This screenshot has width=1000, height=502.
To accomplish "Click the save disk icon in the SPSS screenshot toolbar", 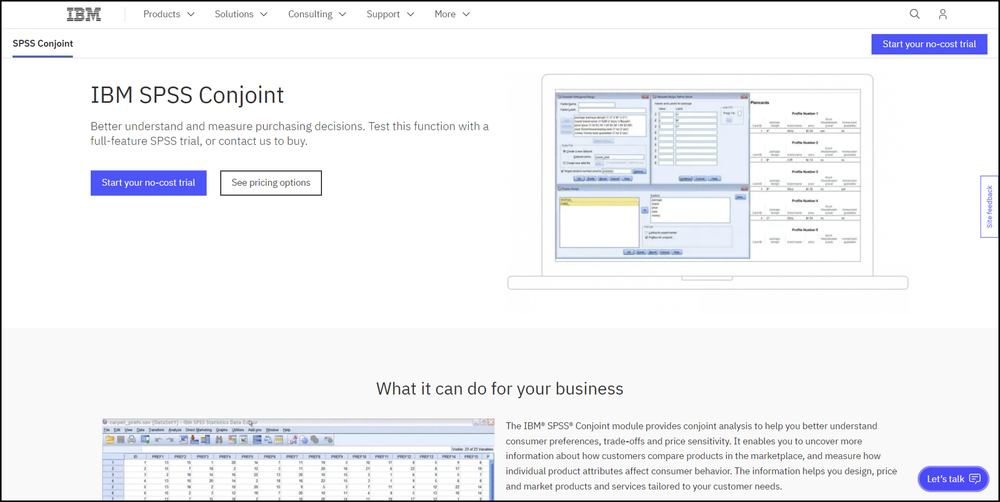I will click(121, 439).
